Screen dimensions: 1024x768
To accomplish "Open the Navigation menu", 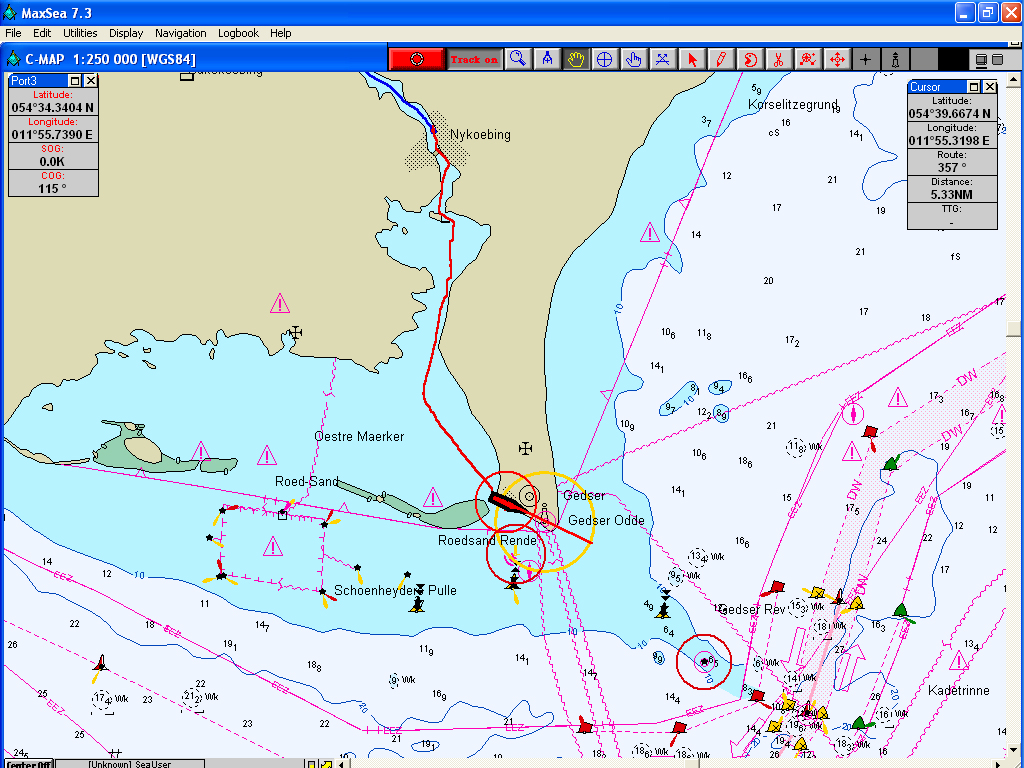I will [181, 33].
